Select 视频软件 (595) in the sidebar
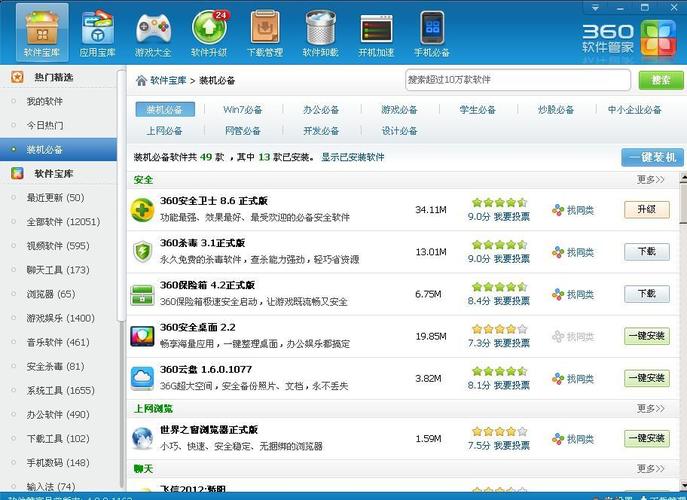This screenshot has width=687, height=500. point(58,246)
